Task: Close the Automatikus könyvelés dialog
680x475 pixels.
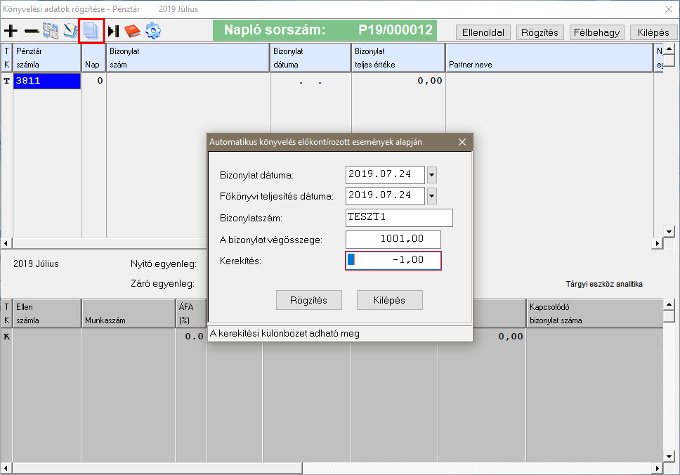Action: tap(462, 142)
